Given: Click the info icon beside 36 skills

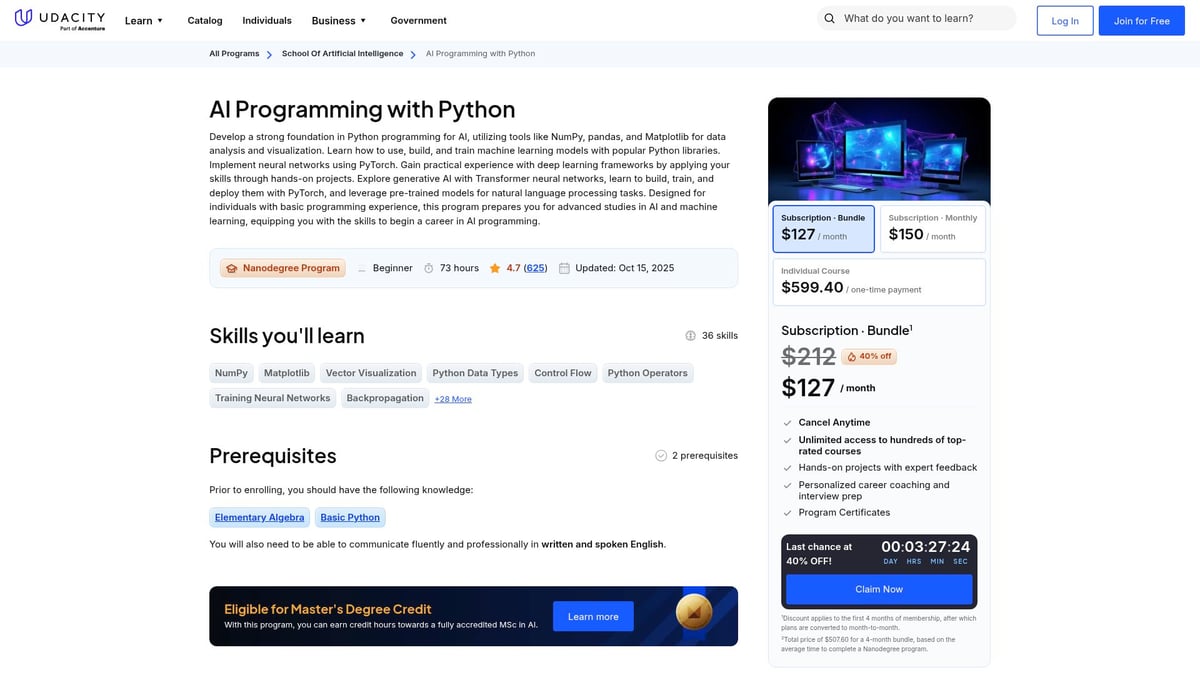Looking at the screenshot, I should [x=690, y=336].
